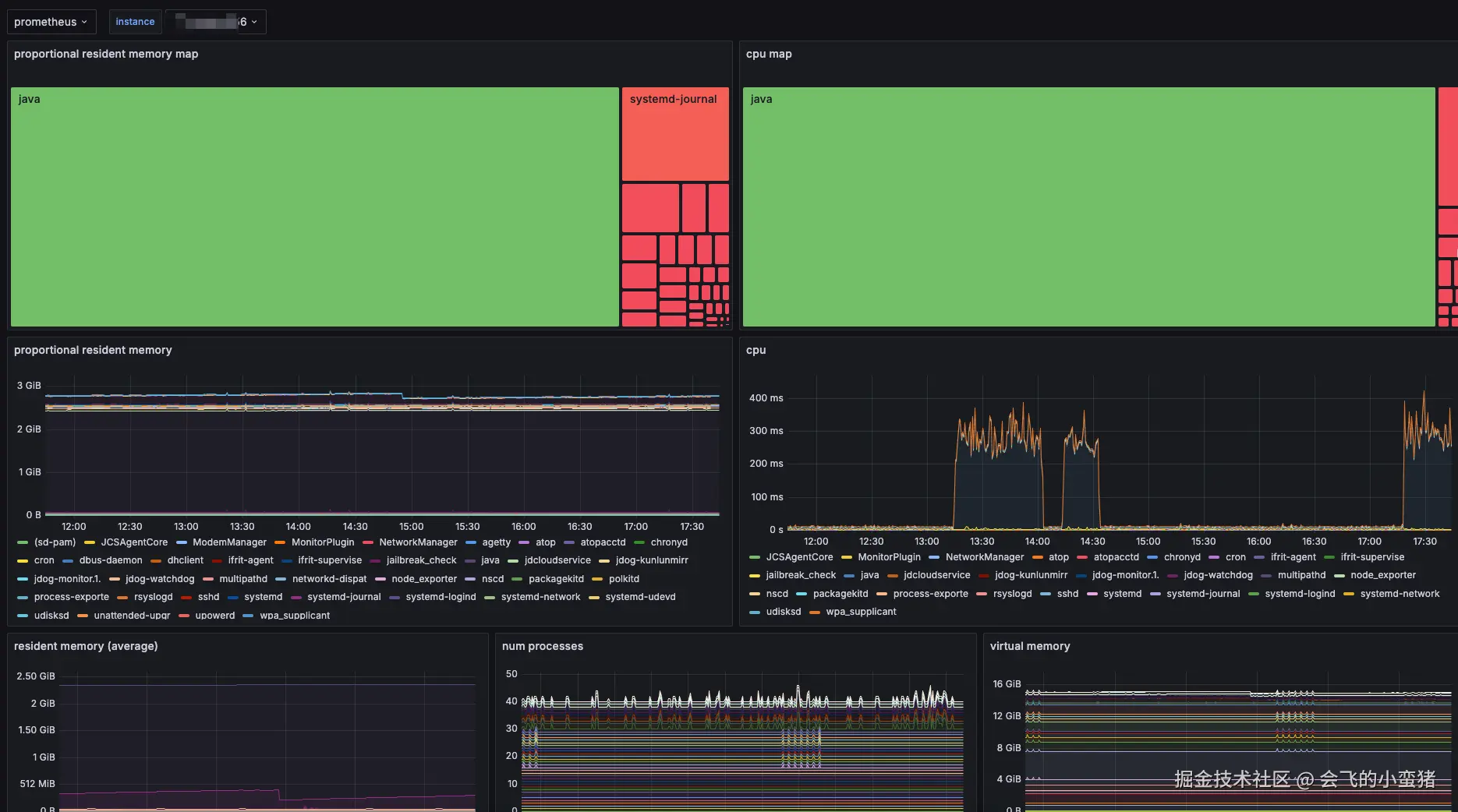This screenshot has width=1458, height=812.
Task: Toggle the wpa_supplicant series in the cpu legend
Action: tap(861, 612)
